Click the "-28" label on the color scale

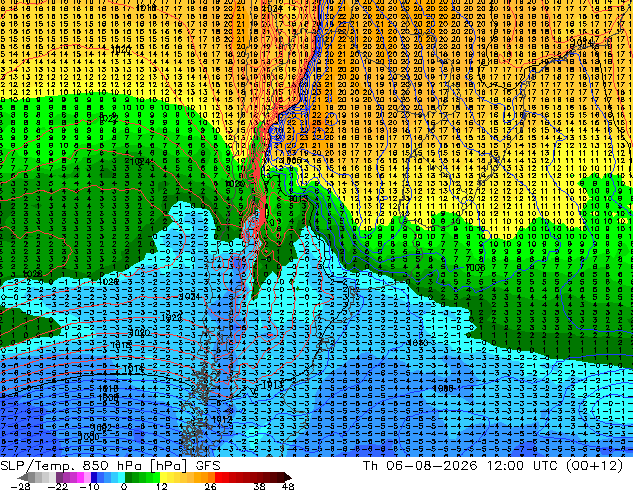(20, 486)
